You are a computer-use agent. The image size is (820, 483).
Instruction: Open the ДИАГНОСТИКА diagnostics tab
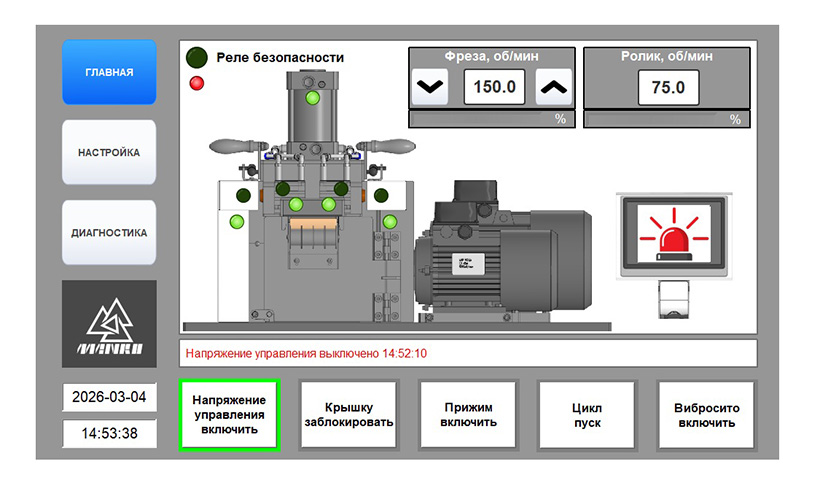pyautogui.click(x=109, y=233)
